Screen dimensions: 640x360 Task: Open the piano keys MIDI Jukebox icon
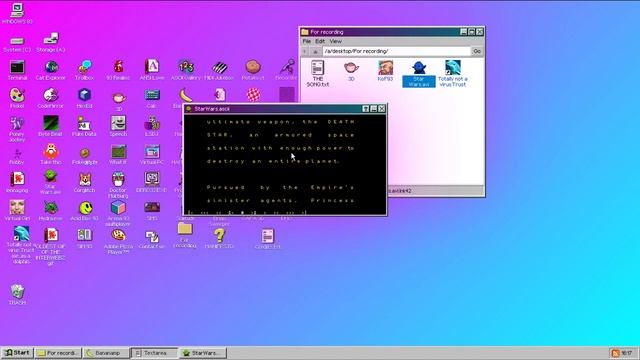(220, 70)
